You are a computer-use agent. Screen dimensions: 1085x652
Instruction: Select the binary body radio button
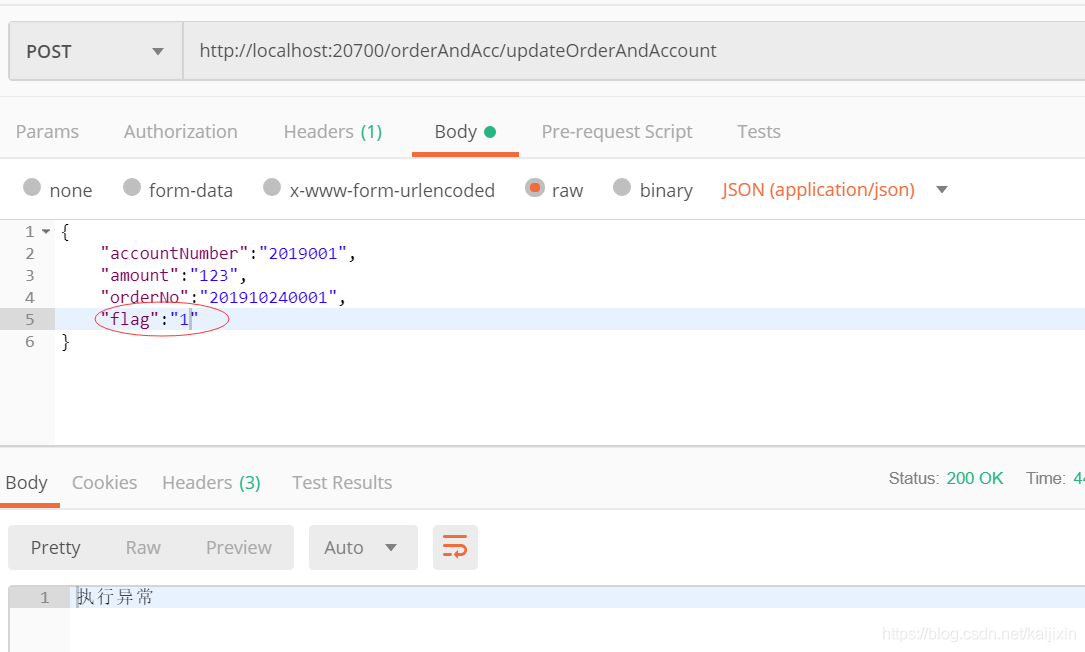[x=622, y=188]
